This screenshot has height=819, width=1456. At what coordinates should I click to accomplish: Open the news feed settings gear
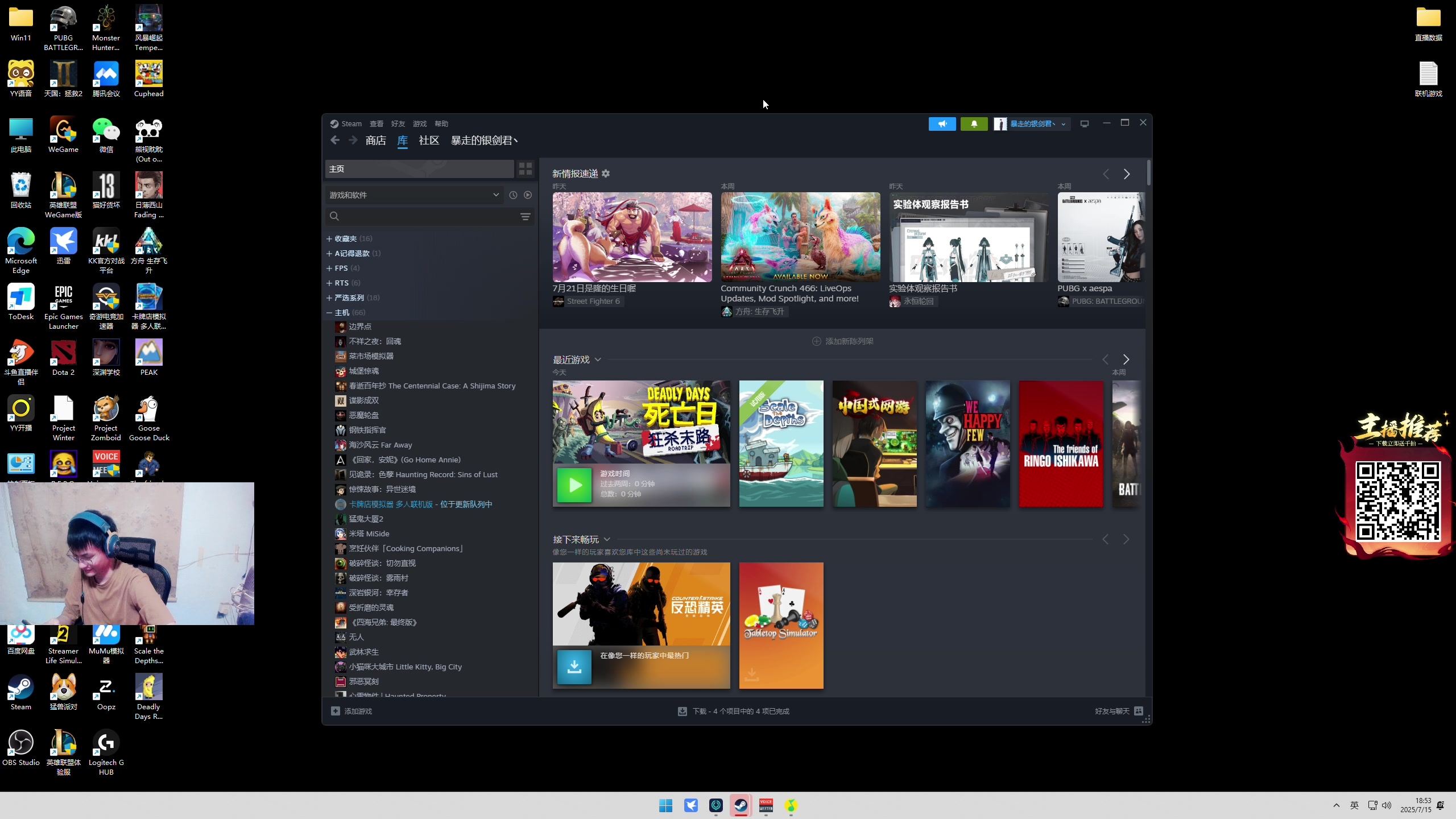click(606, 173)
